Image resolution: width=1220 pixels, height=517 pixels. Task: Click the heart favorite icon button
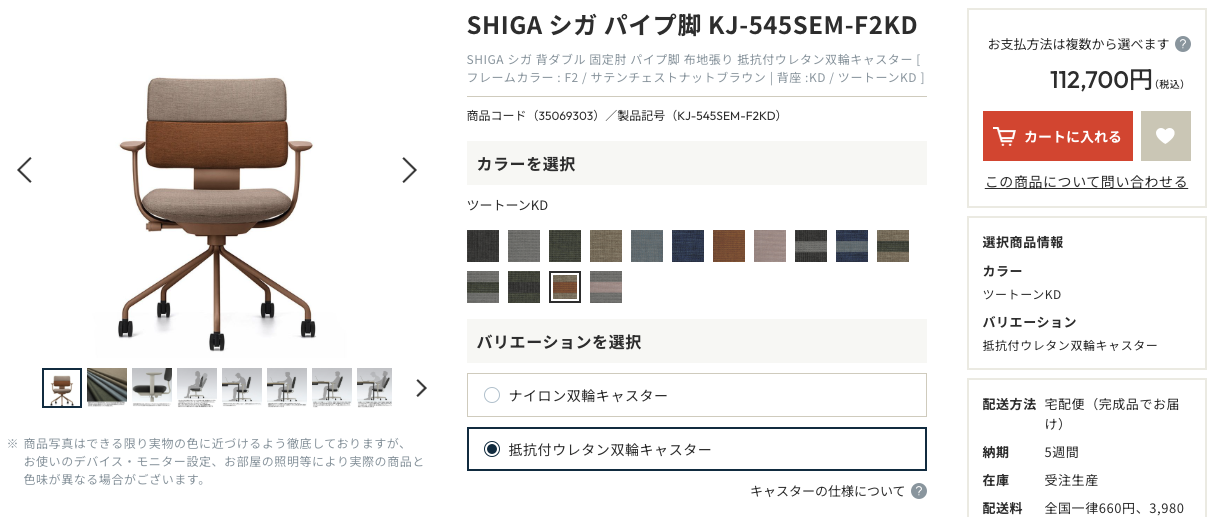pos(1165,136)
